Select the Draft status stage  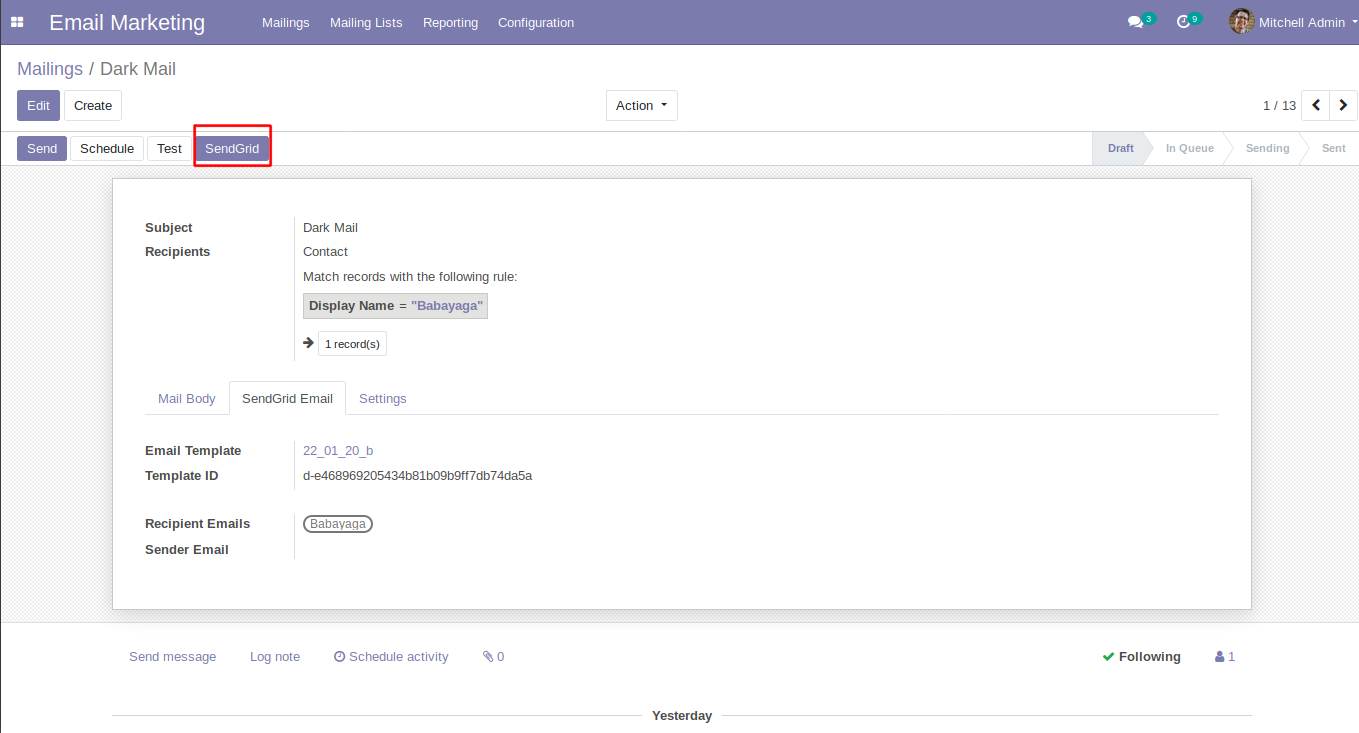pos(1120,148)
